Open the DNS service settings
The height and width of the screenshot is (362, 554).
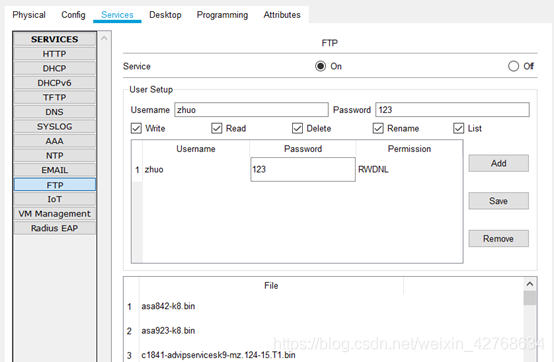tap(55, 112)
